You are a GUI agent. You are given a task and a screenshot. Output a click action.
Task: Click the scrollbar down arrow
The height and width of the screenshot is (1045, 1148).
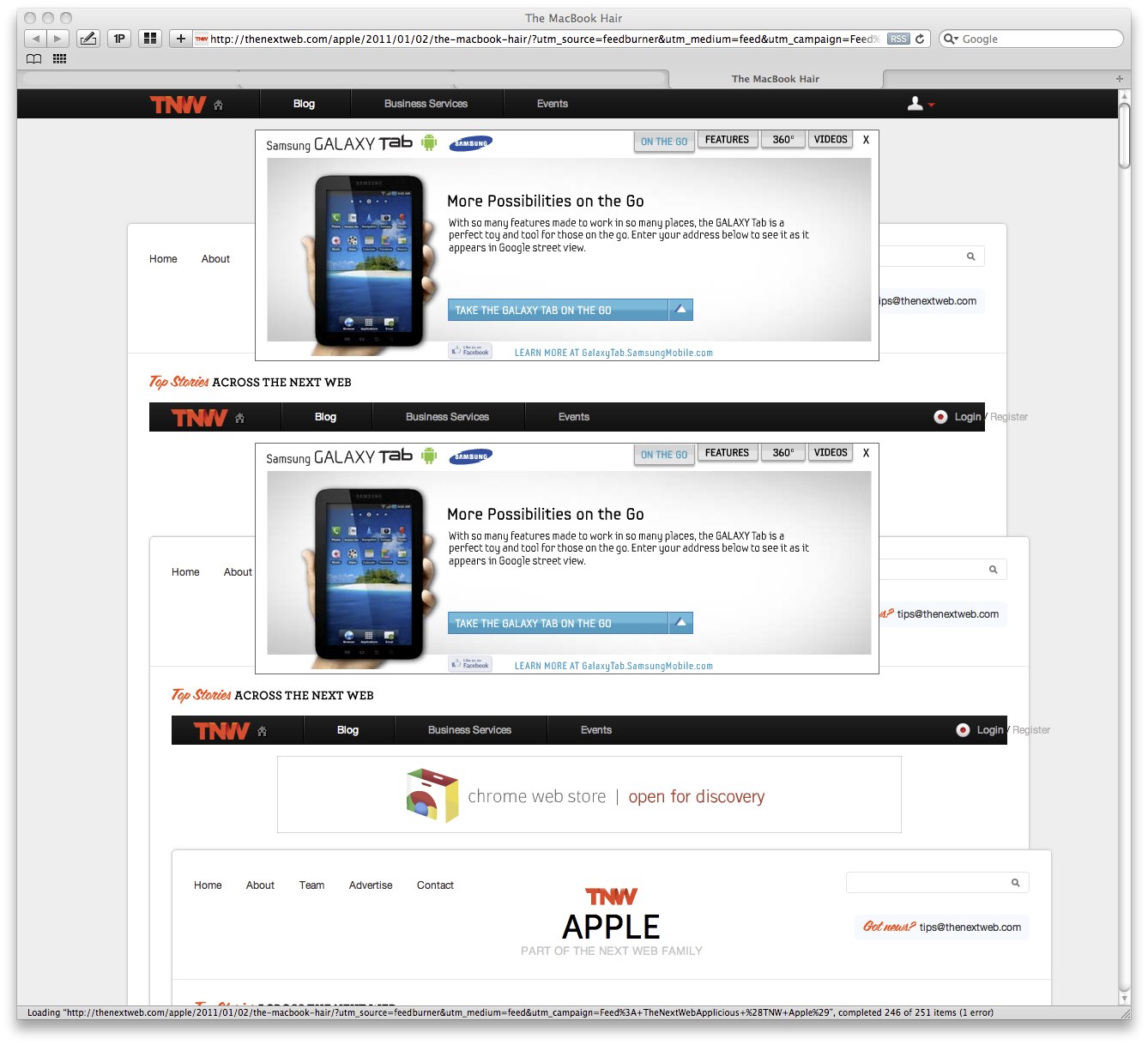[x=1125, y=998]
